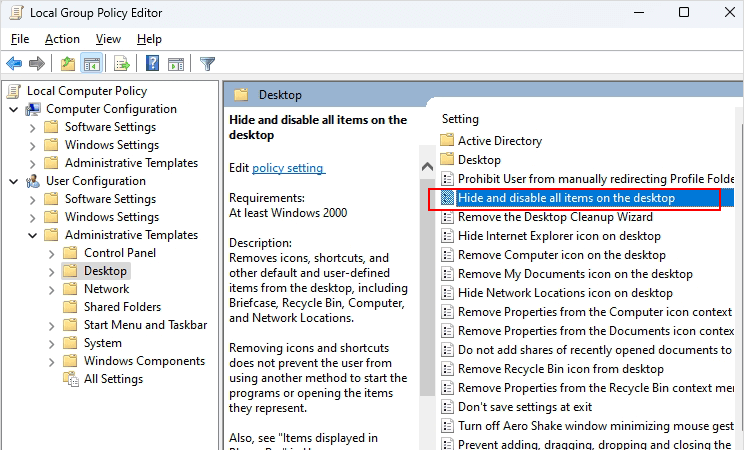Click the policy icon beside Remove the Desktop Cleanup Wizard

[x=447, y=217]
